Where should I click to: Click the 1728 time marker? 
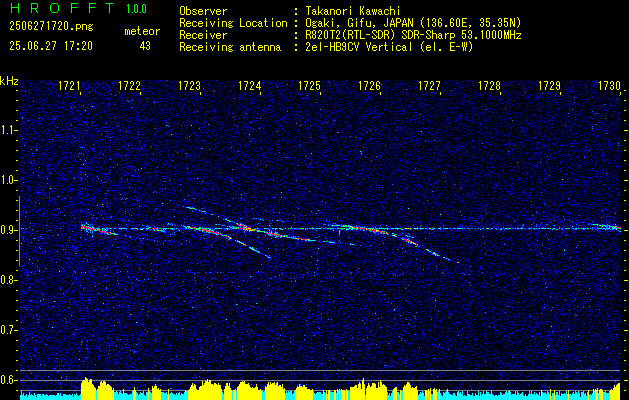point(489,86)
